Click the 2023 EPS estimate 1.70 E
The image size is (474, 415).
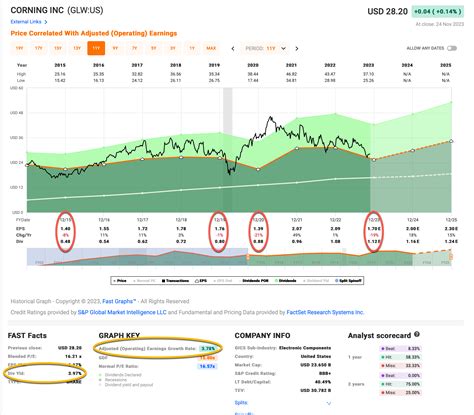click(x=373, y=229)
